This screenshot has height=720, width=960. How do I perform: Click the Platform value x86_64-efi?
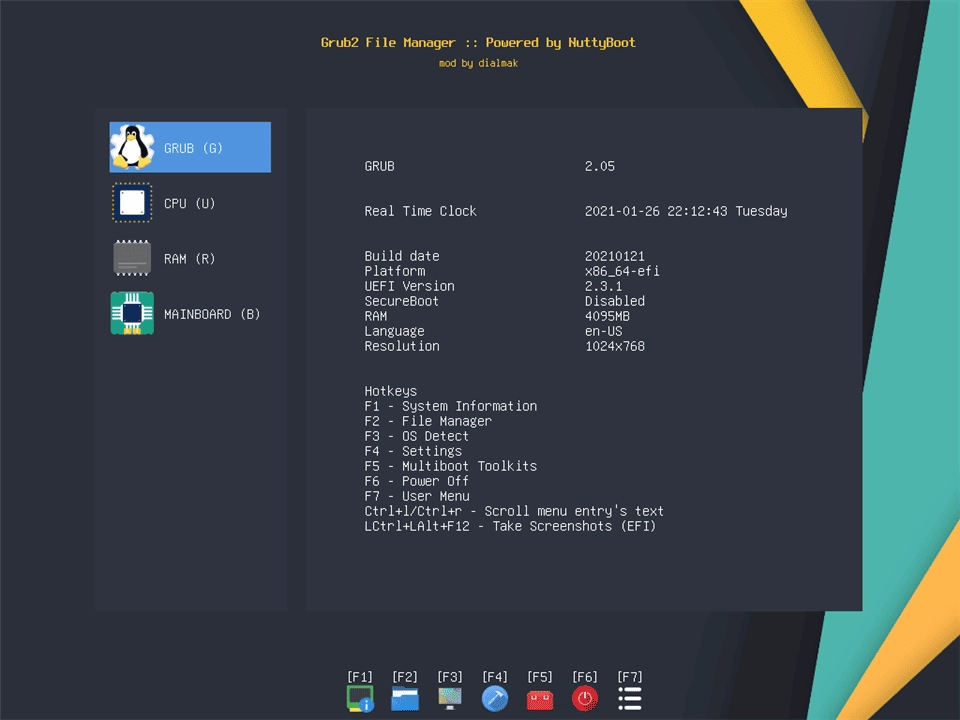click(x=622, y=271)
